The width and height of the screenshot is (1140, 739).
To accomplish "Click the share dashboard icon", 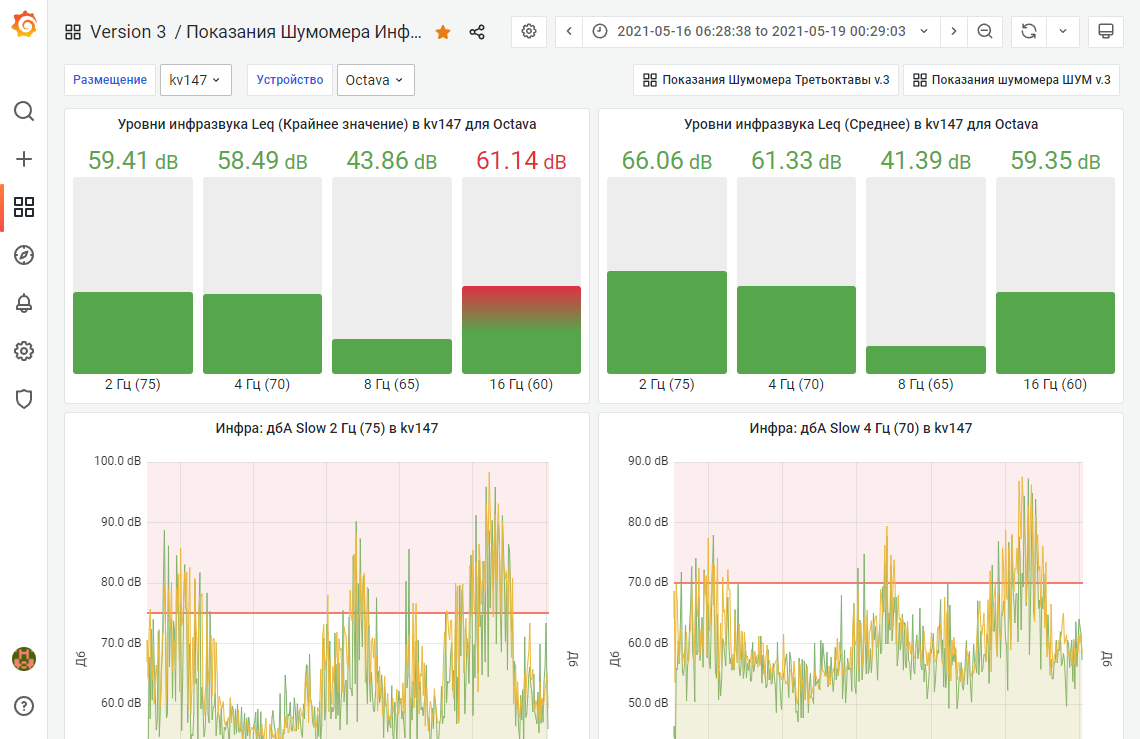I will [x=477, y=32].
